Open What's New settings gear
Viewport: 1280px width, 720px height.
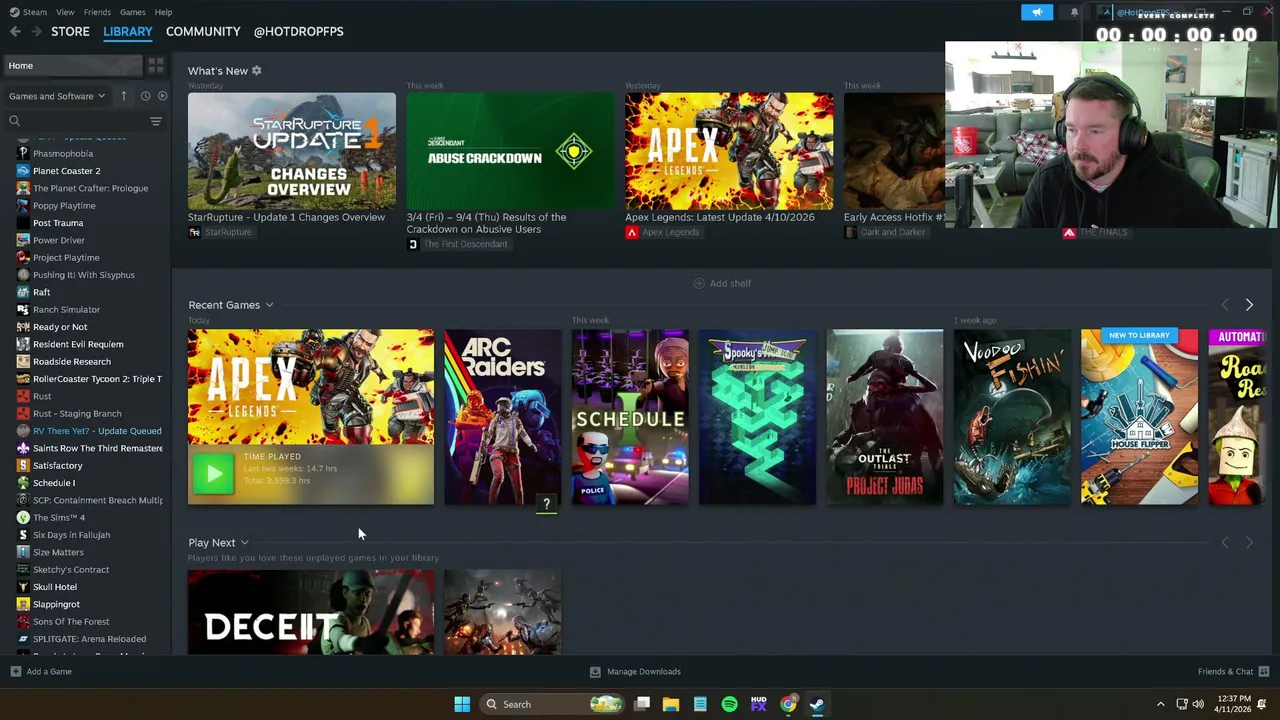[256, 71]
